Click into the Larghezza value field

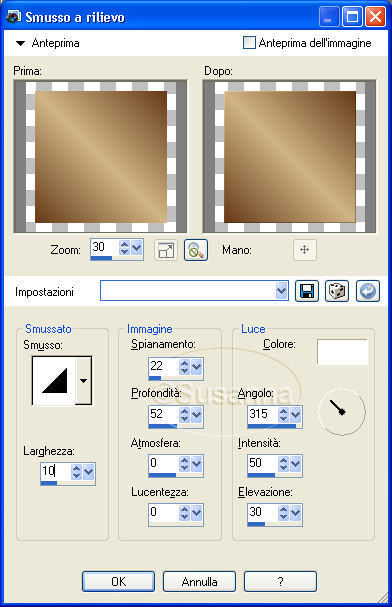point(55,471)
